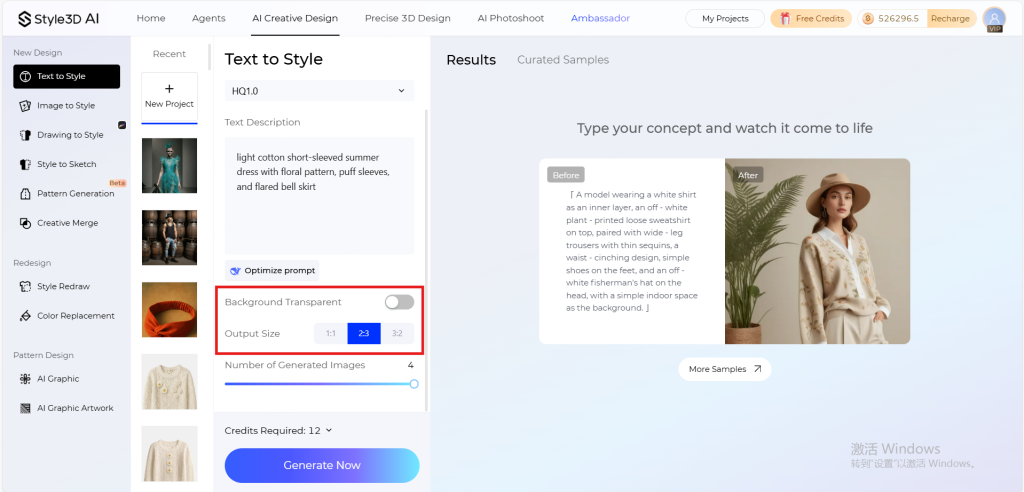Select the Image to Style icon
The width and height of the screenshot is (1024, 492).
[x=25, y=105]
